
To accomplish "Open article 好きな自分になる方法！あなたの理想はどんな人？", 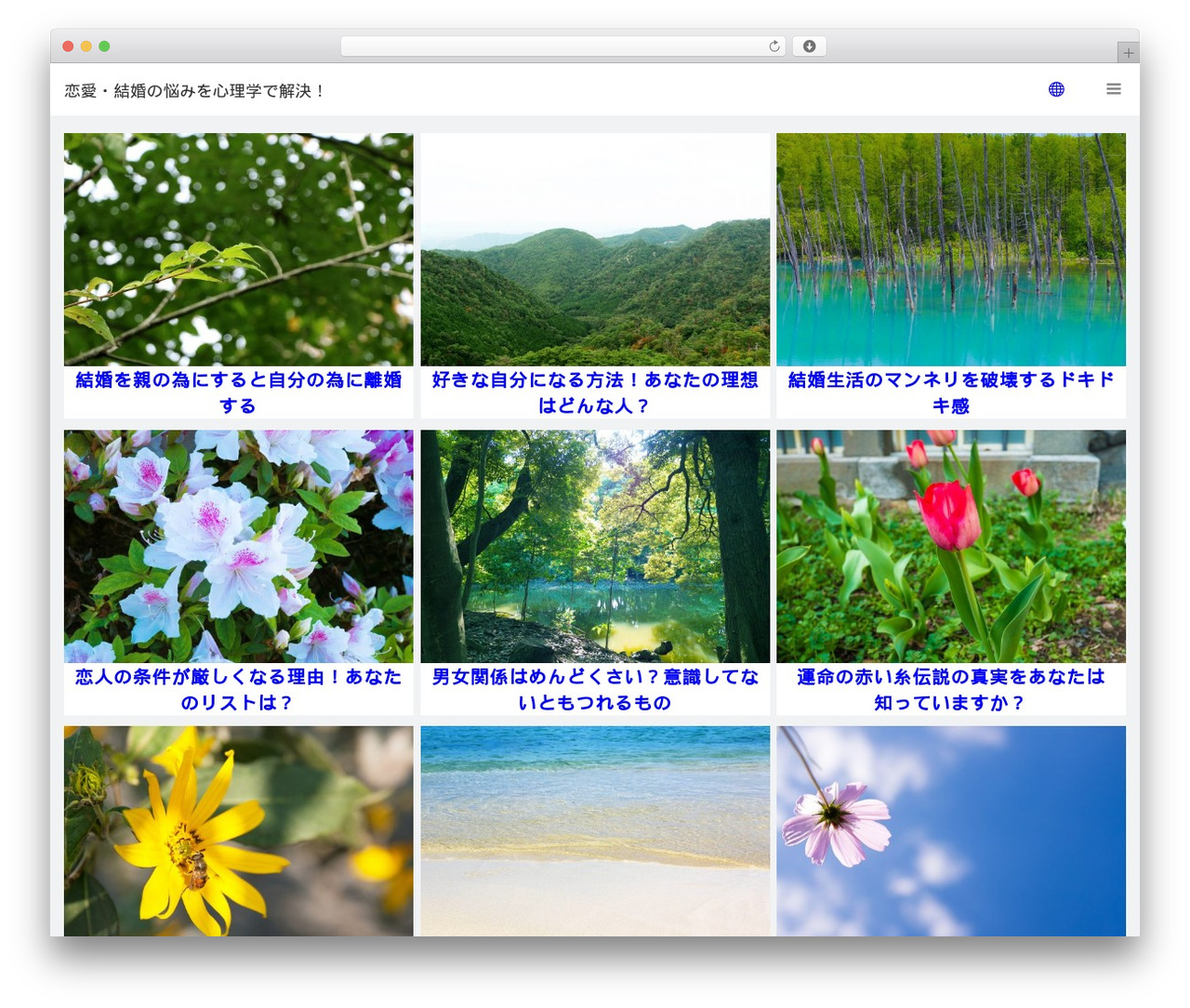I will [595, 392].
